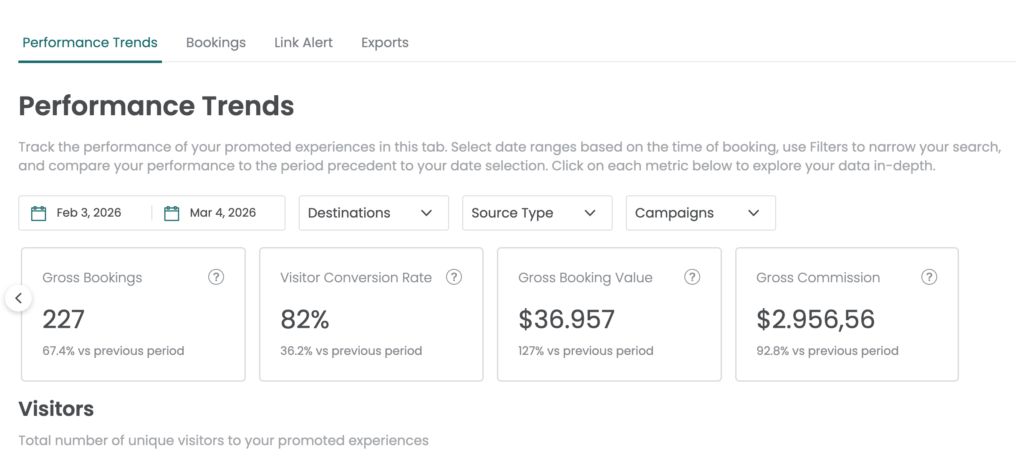The height and width of the screenshot is (471, 1024).
Task: Click the calendar icon beside Feb 3, 2026
Action: [x=39, y=213]
